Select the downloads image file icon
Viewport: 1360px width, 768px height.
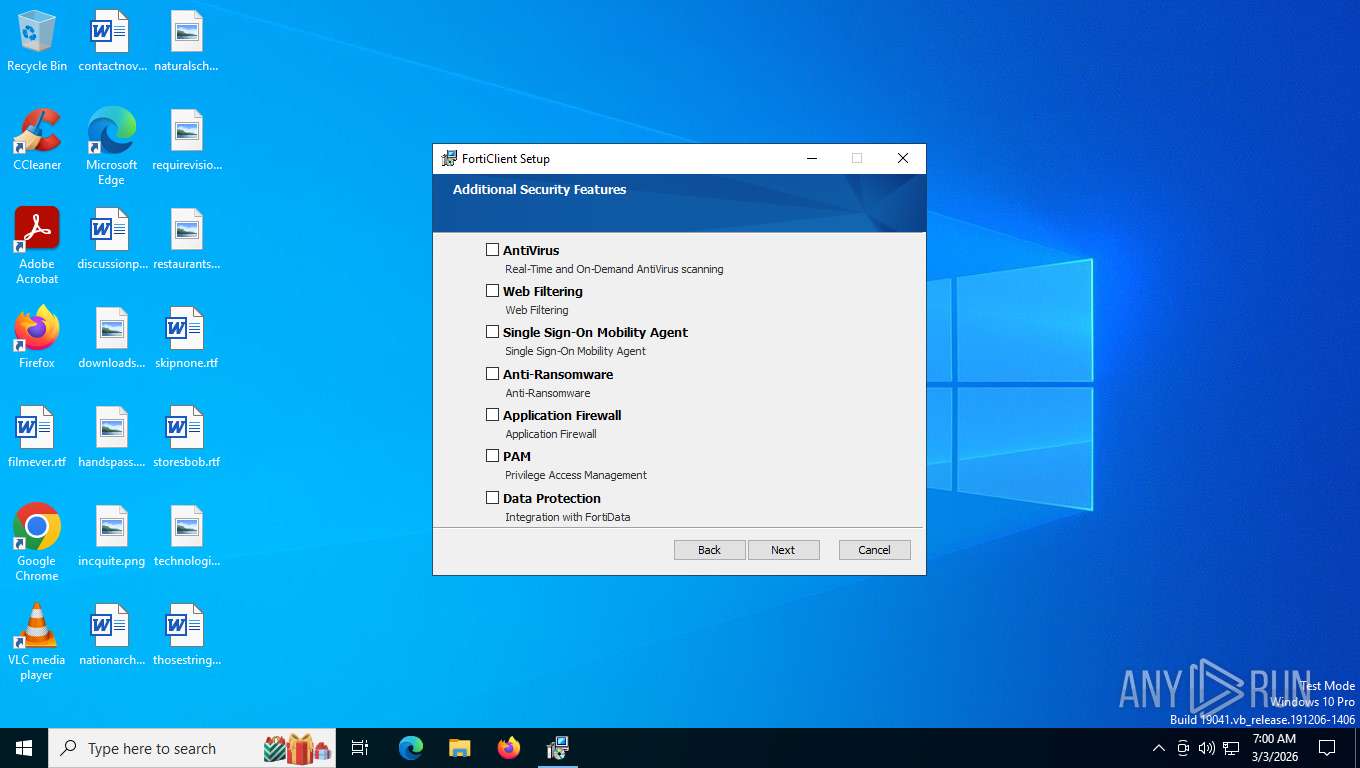111,338
